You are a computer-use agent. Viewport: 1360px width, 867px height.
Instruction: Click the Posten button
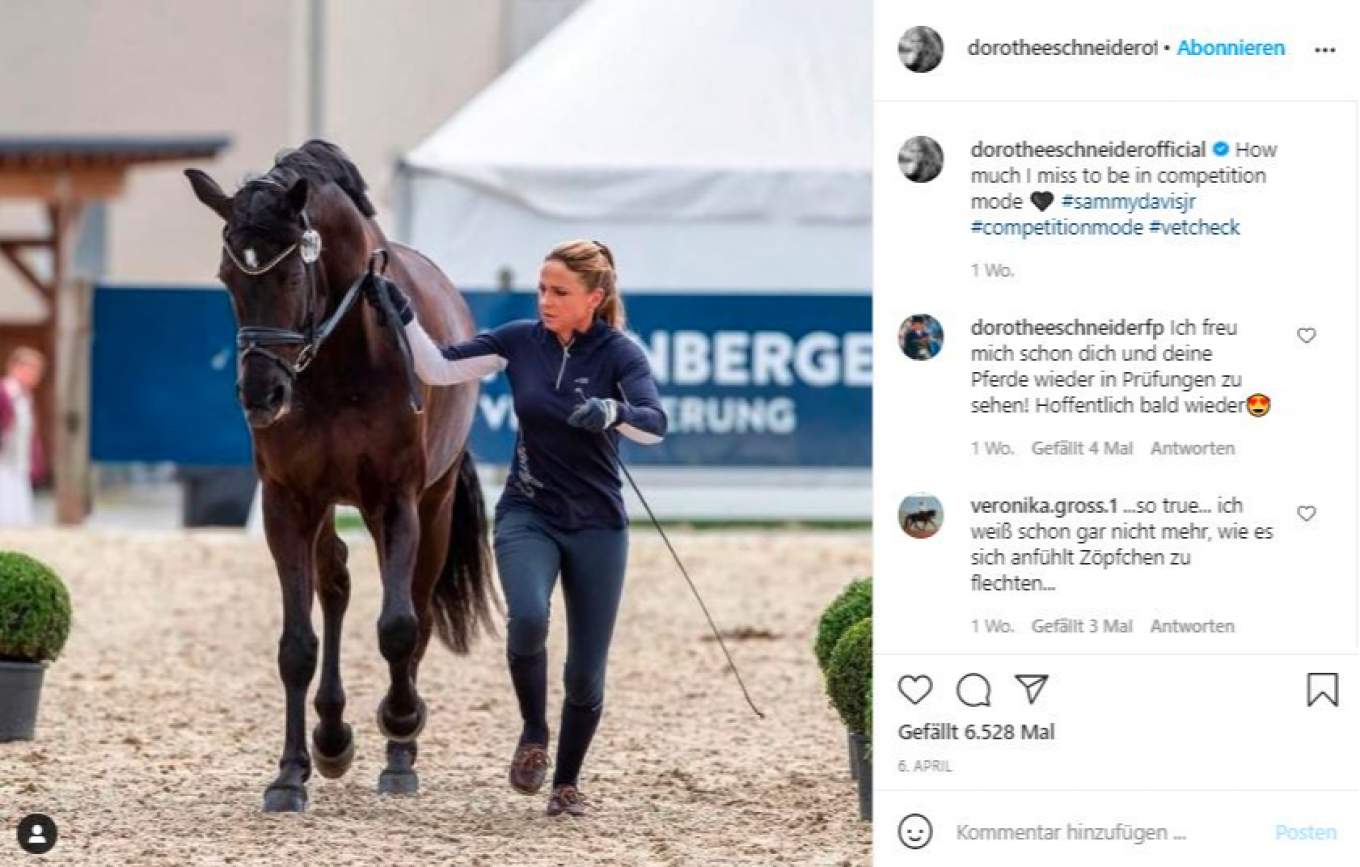click(1305, 832)
